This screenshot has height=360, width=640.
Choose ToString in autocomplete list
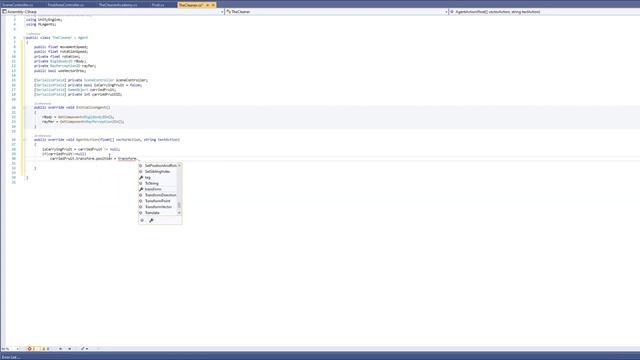(158, 183)
